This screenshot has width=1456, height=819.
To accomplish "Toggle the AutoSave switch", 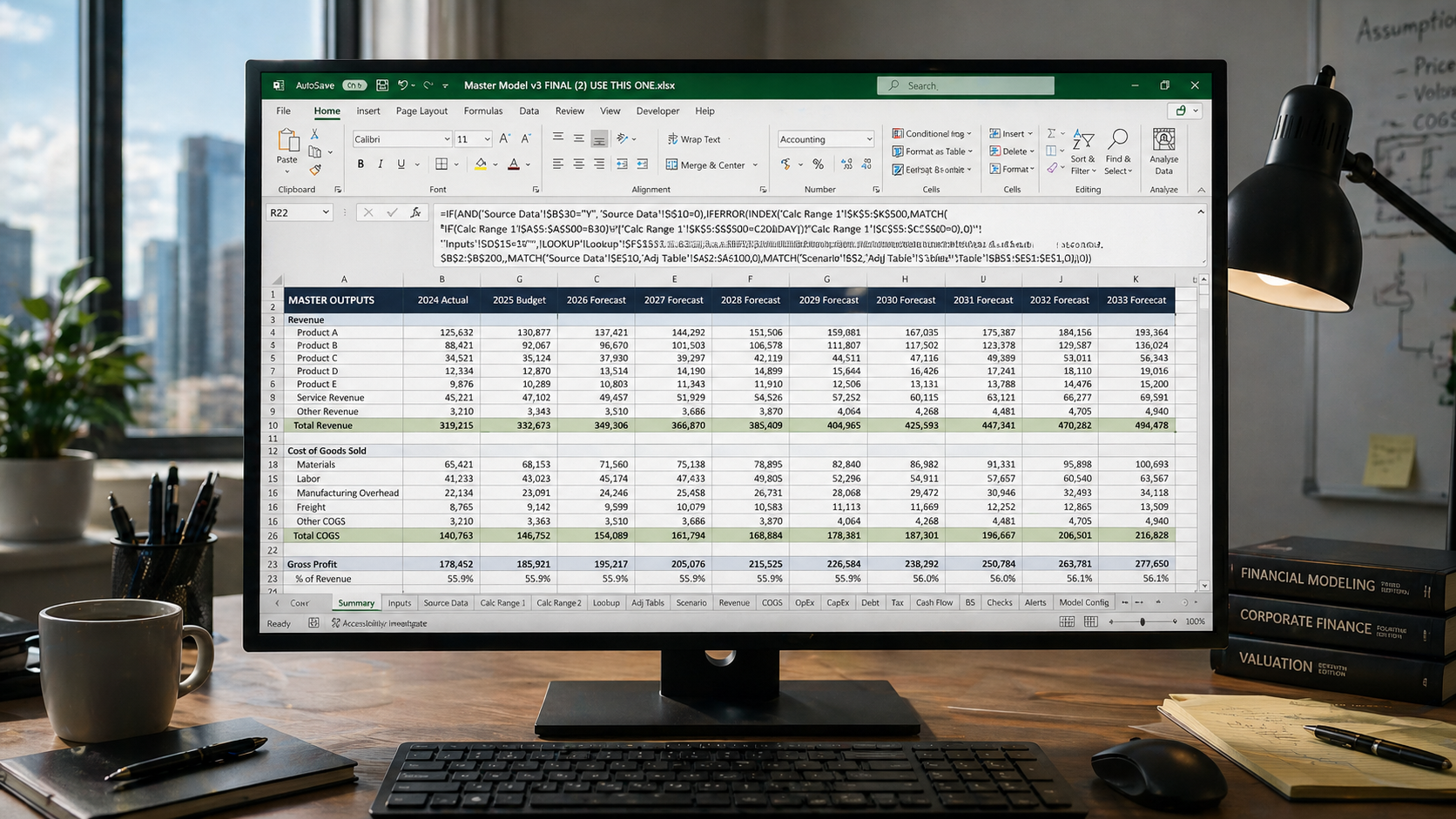I will [x=354, y=85].
